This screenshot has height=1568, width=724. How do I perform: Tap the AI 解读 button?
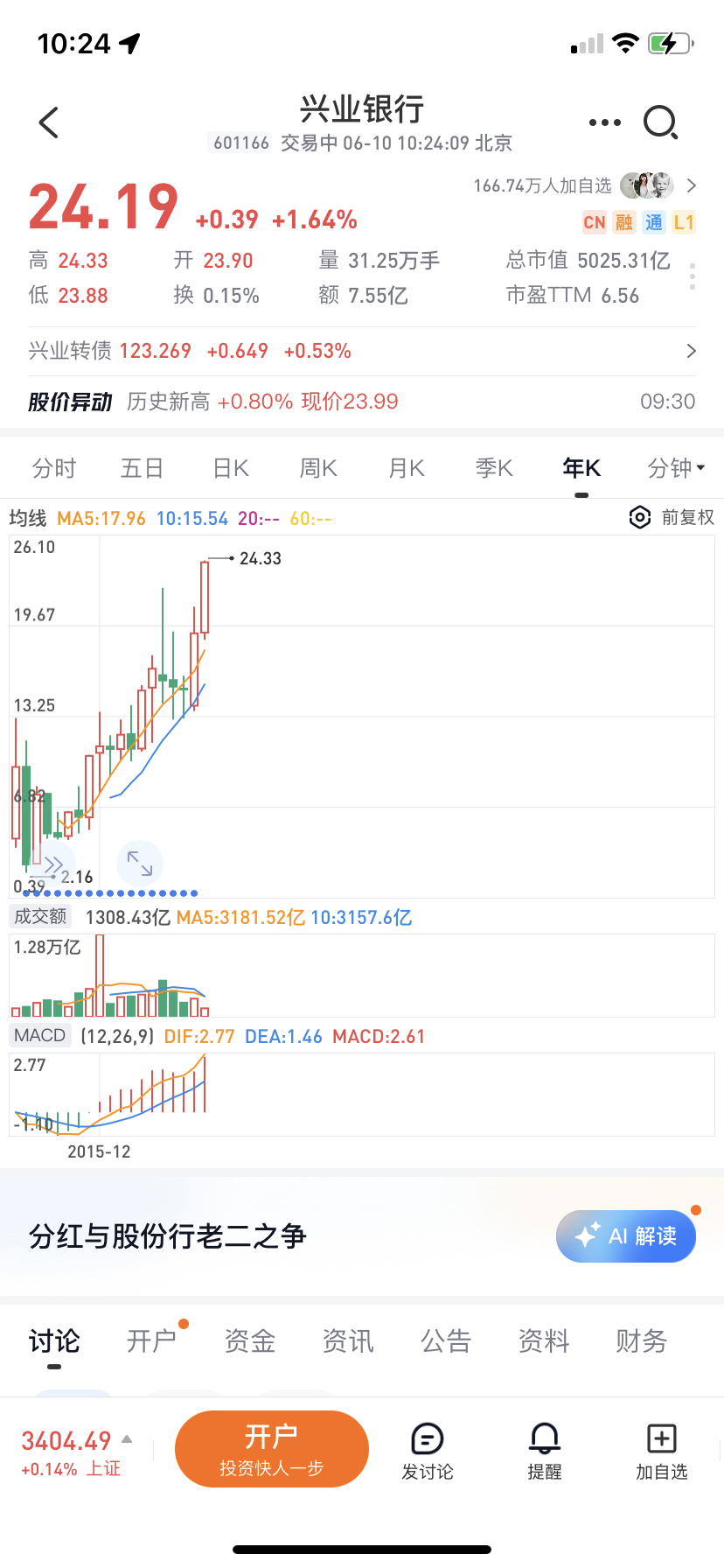[x=626, y=1235]
